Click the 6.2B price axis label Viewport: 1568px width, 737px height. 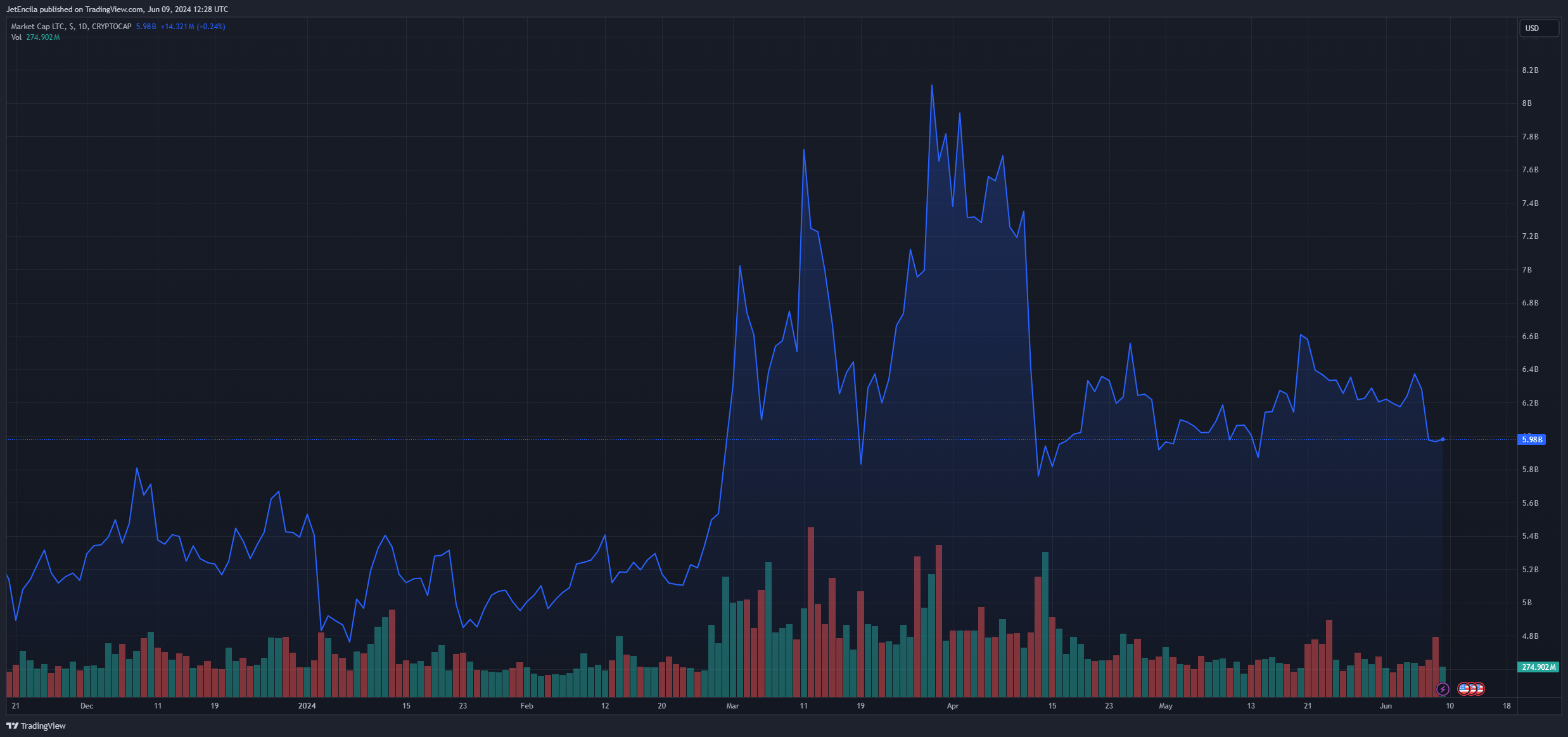point(1530,403)
